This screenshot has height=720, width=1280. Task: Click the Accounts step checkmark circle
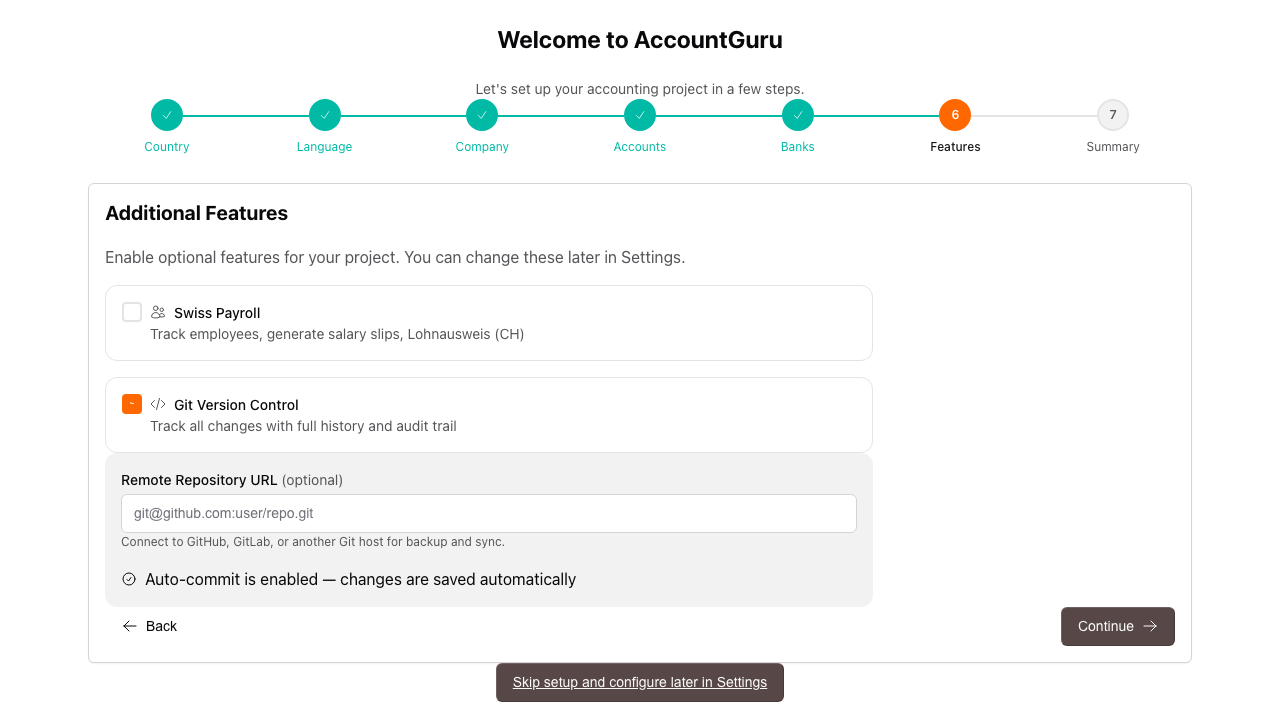click(x=640, y=115)
